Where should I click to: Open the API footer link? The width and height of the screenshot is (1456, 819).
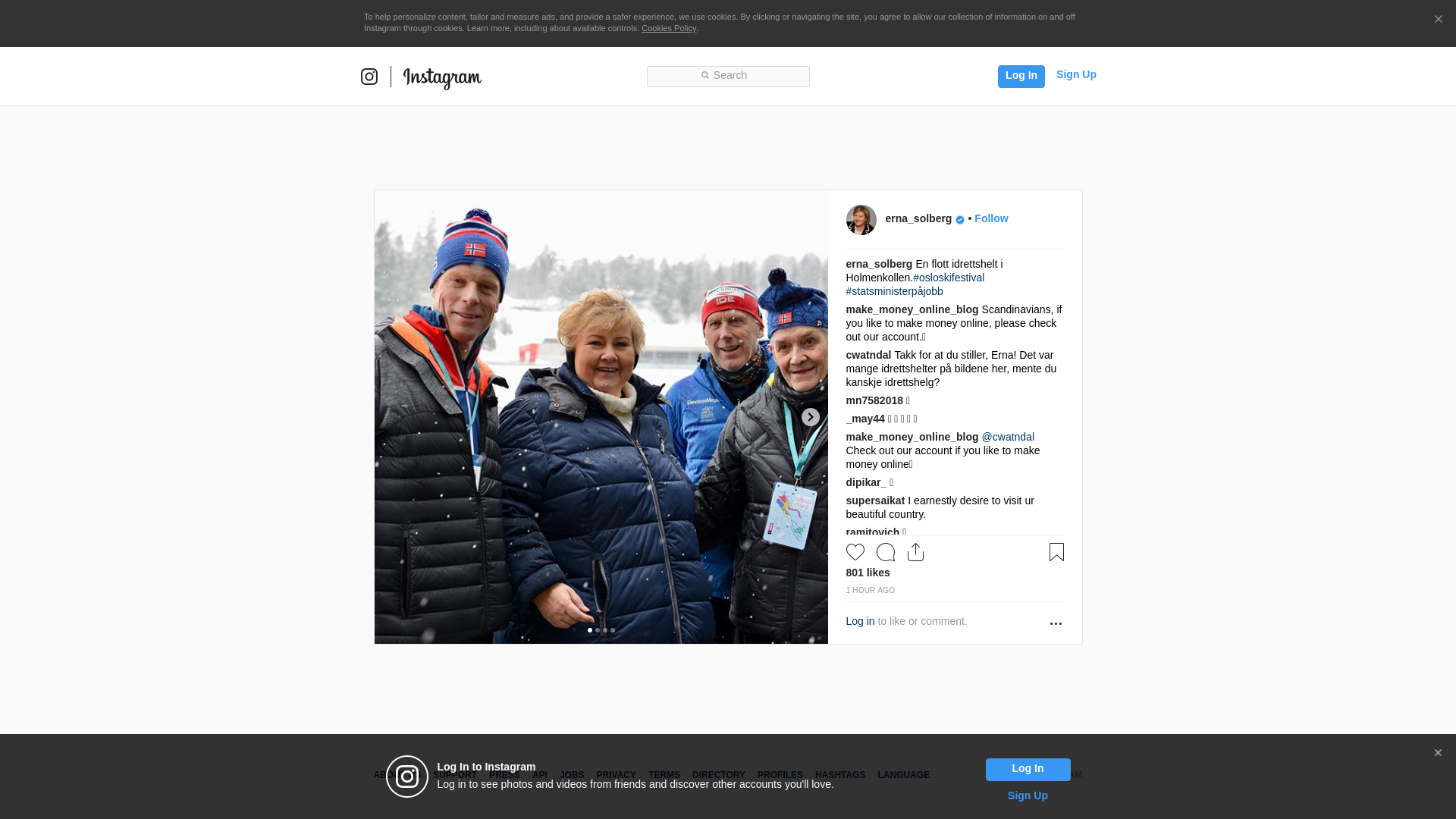coord(539,775)
